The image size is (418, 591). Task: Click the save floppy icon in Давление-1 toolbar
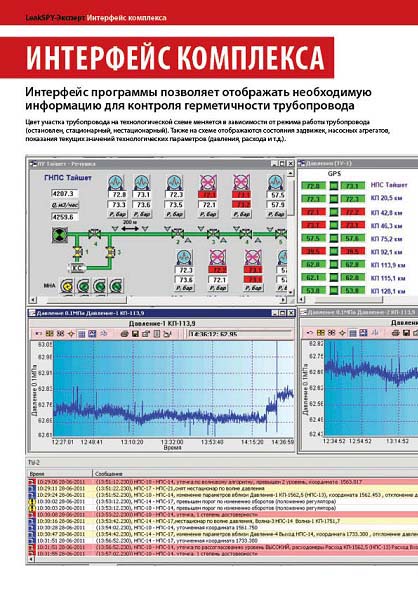[x=135, y=333]
